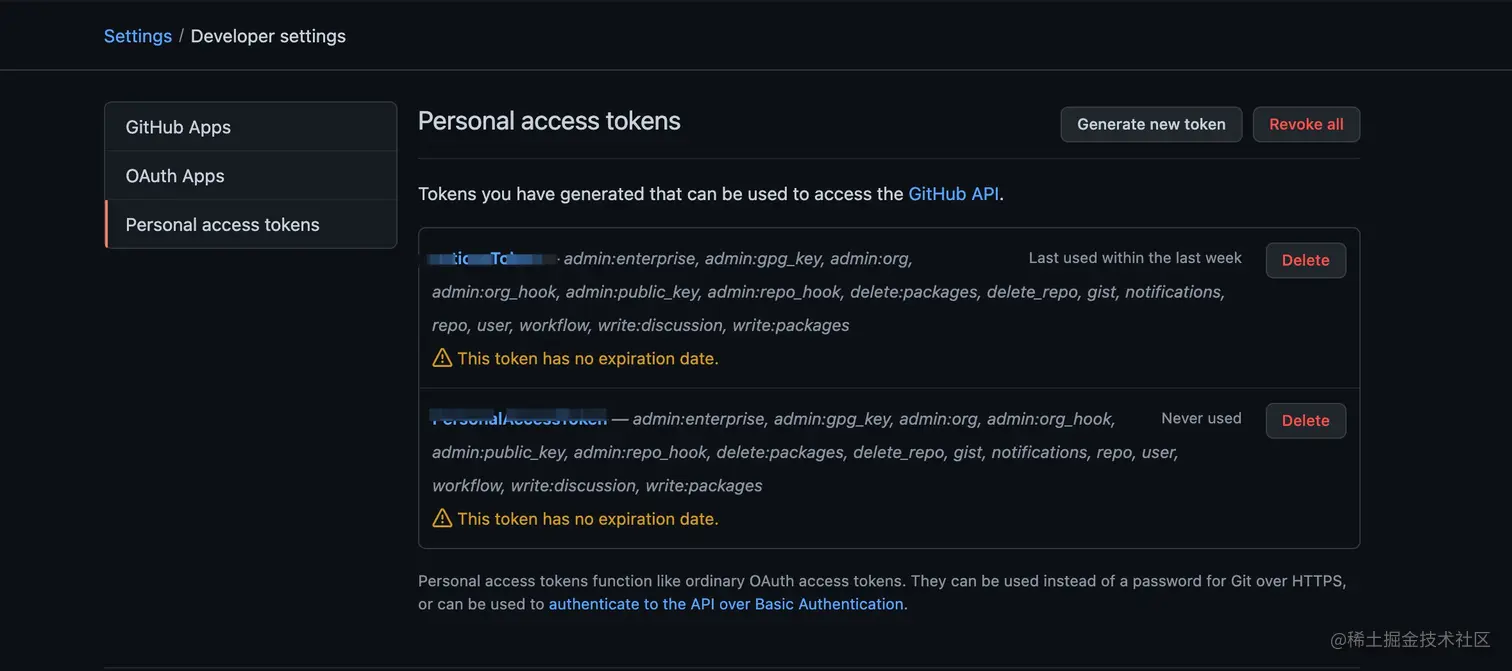Click the red Revoke all button

[x=1306, y=124]
